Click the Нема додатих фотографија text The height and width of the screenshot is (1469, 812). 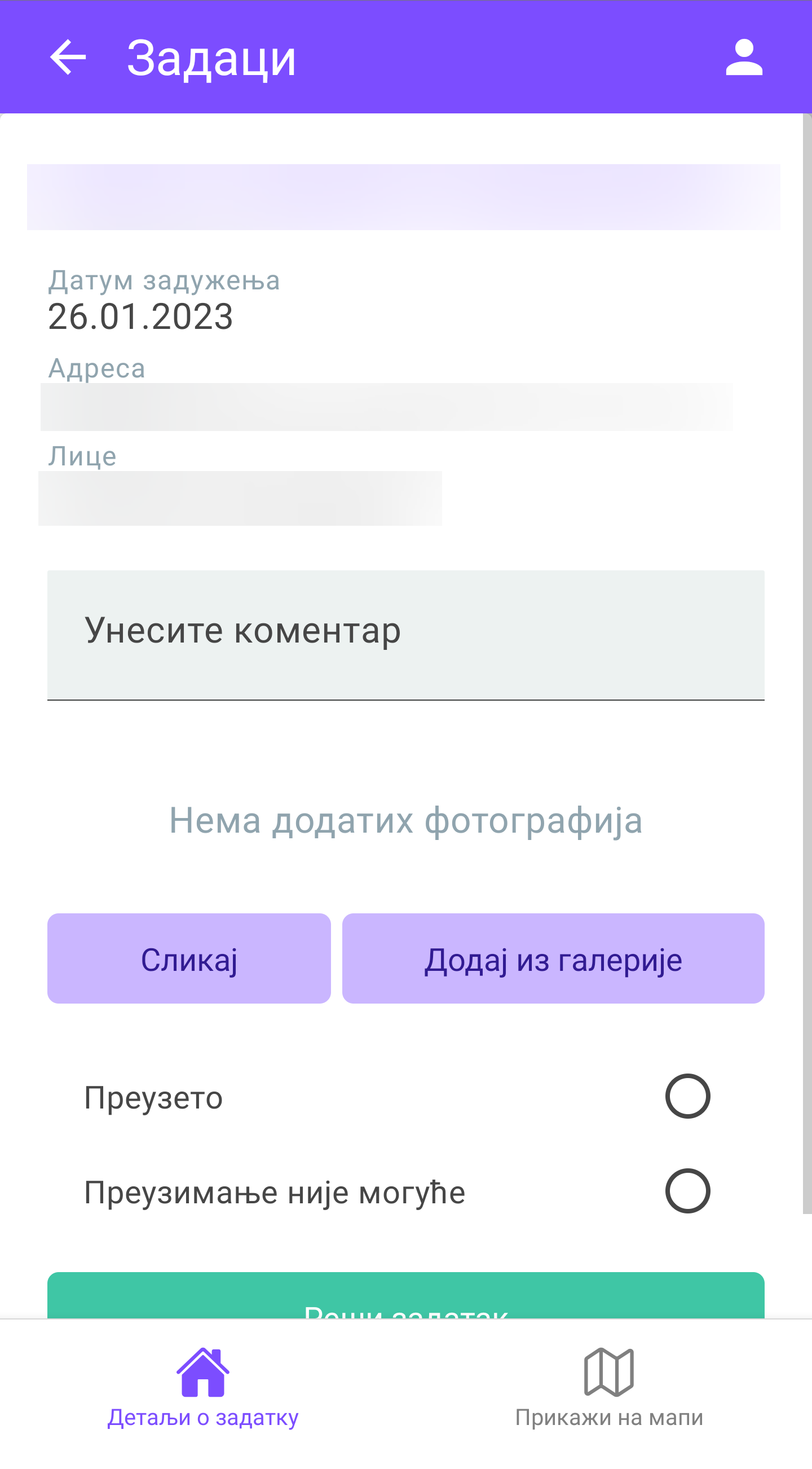pos(405,821)
